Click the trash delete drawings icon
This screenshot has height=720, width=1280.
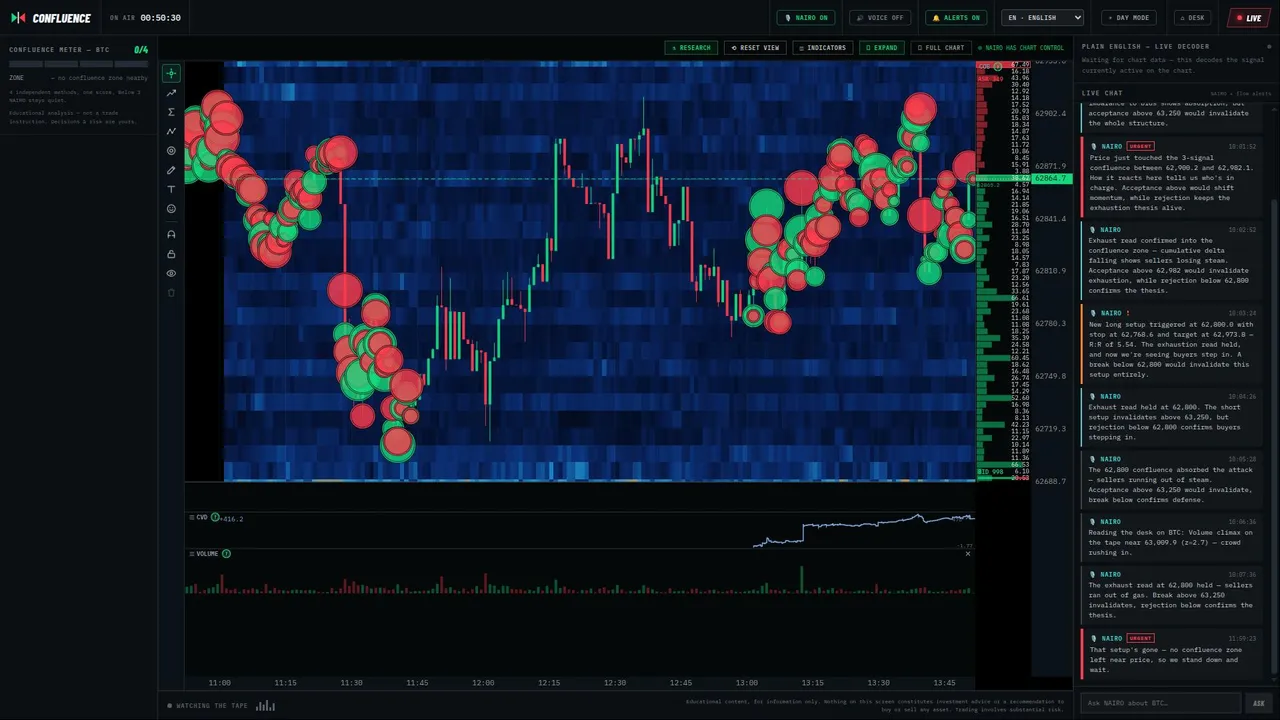coord(171,293)
